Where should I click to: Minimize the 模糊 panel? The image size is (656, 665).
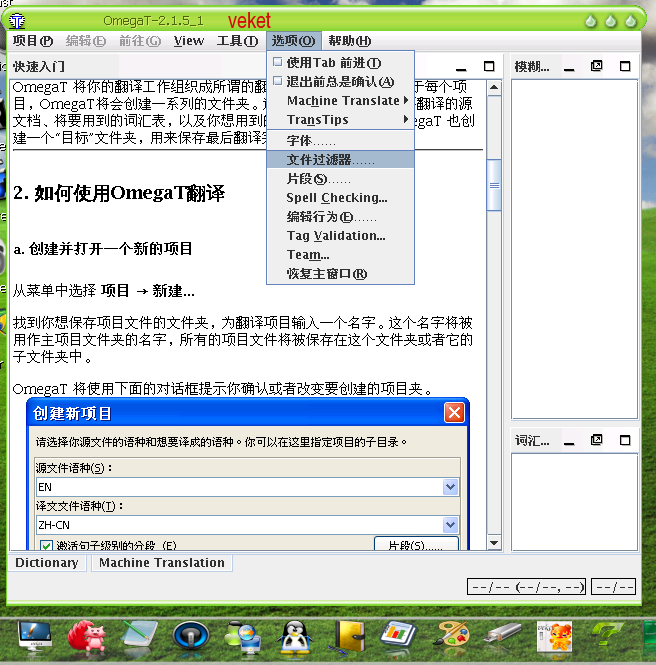[569, 68]
